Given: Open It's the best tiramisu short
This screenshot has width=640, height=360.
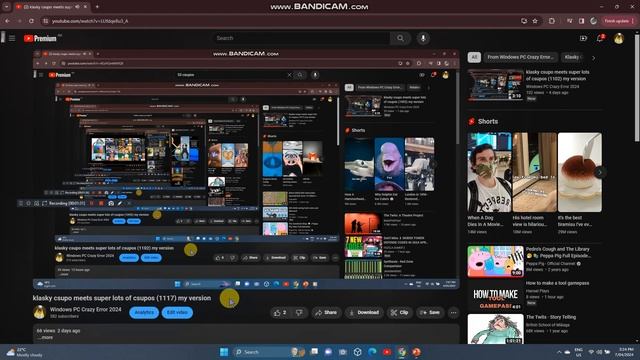Looking at the screenshot, I should click(580, 172).
